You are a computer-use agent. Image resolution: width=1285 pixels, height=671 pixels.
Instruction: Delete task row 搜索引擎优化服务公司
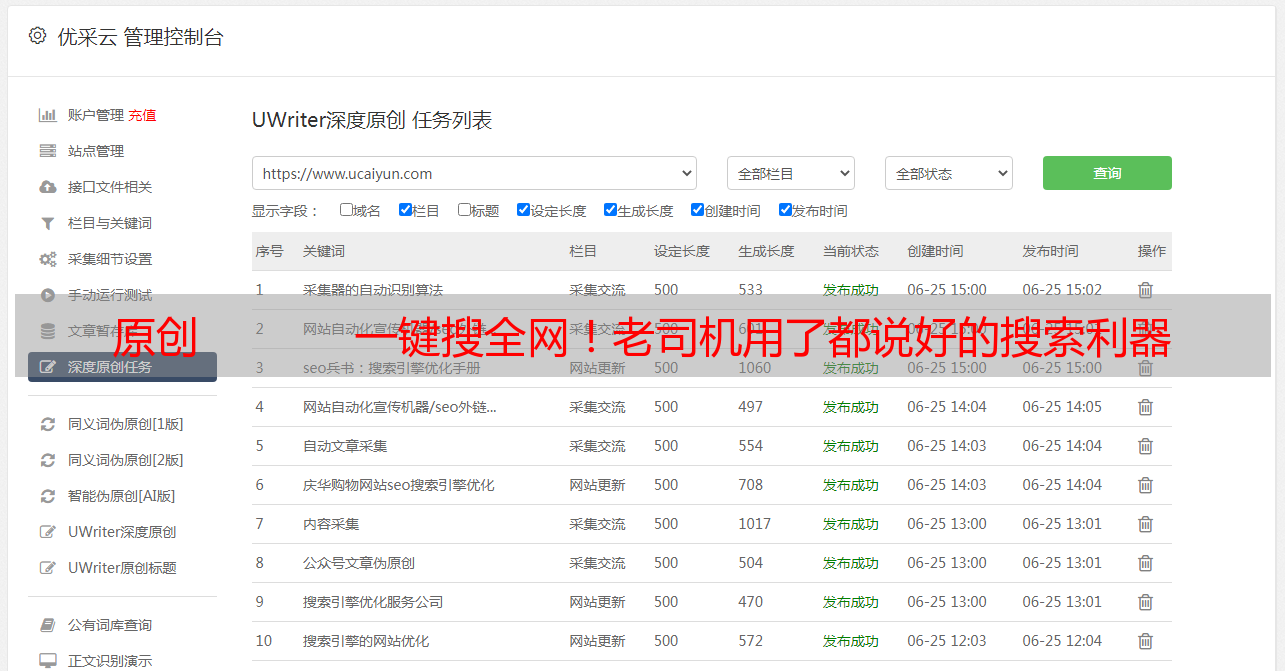pyautogui.click(x=1145, y=602)
